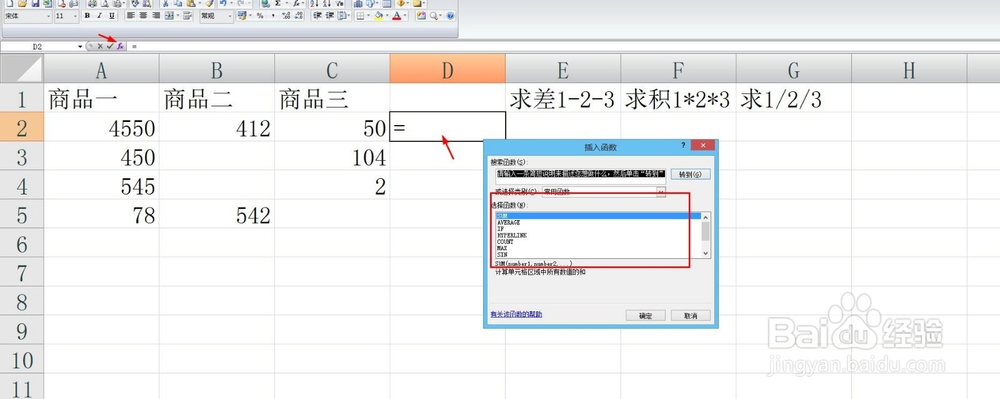The width and height of the screenshot is (1000, 399).
Task: Select row 6 header
Action: pos(22,243)
